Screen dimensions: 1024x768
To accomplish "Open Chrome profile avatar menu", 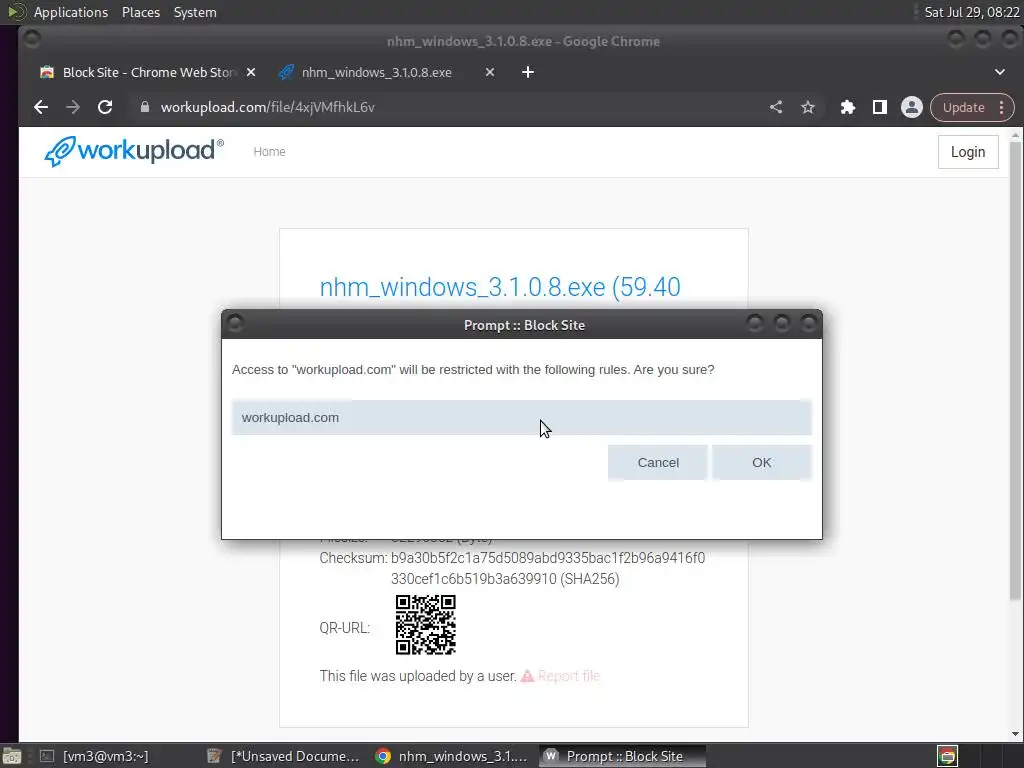I will [912, 107].
